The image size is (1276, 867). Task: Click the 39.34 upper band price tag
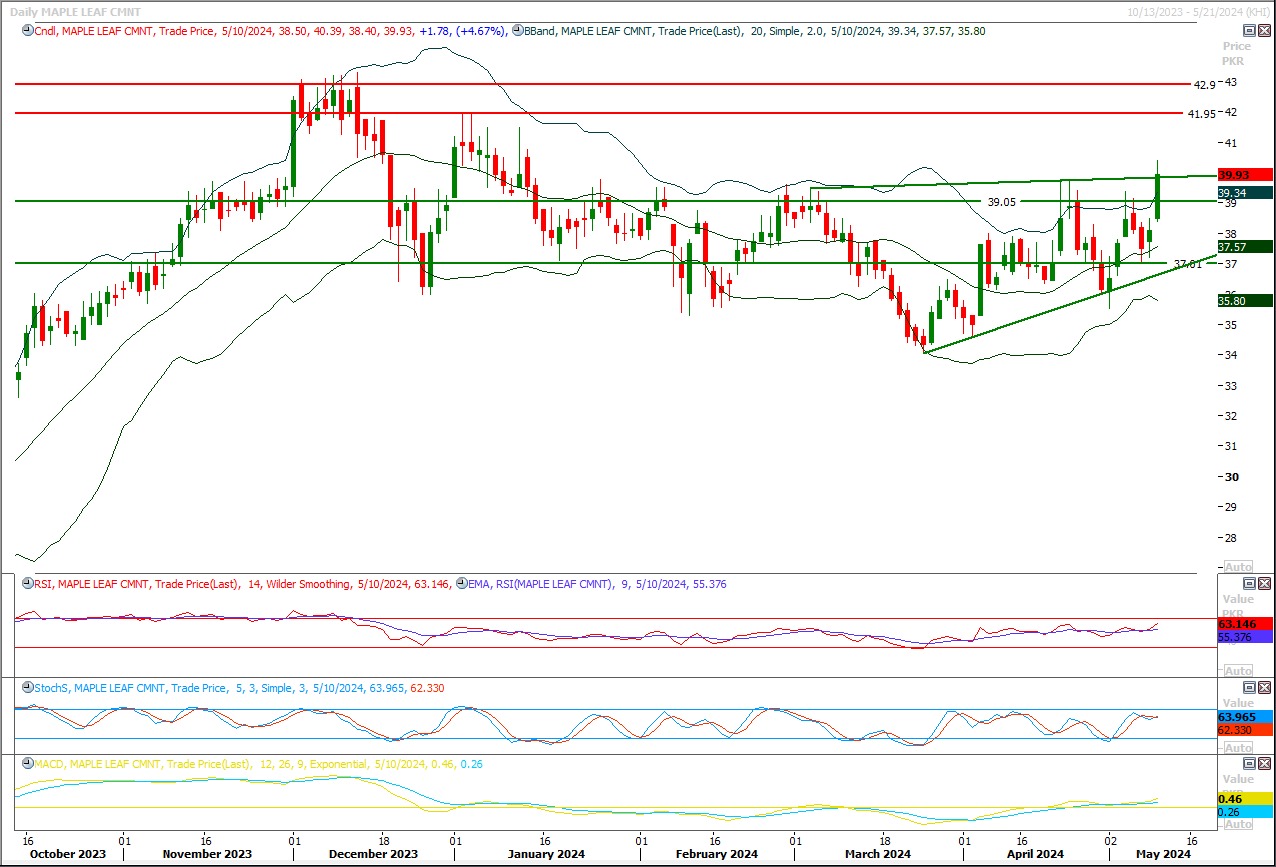1245,193
